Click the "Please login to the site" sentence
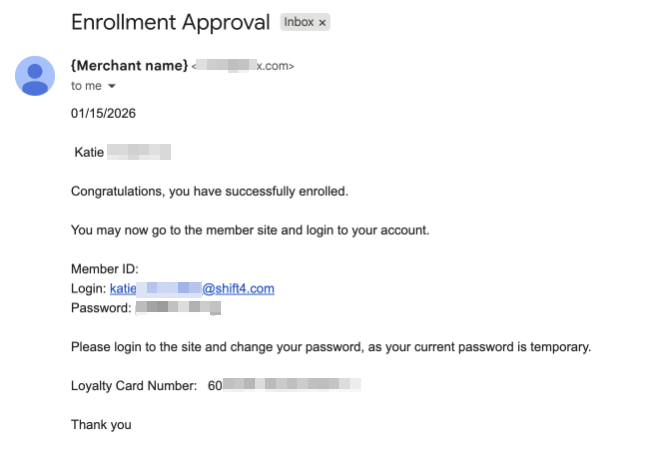 331,347
